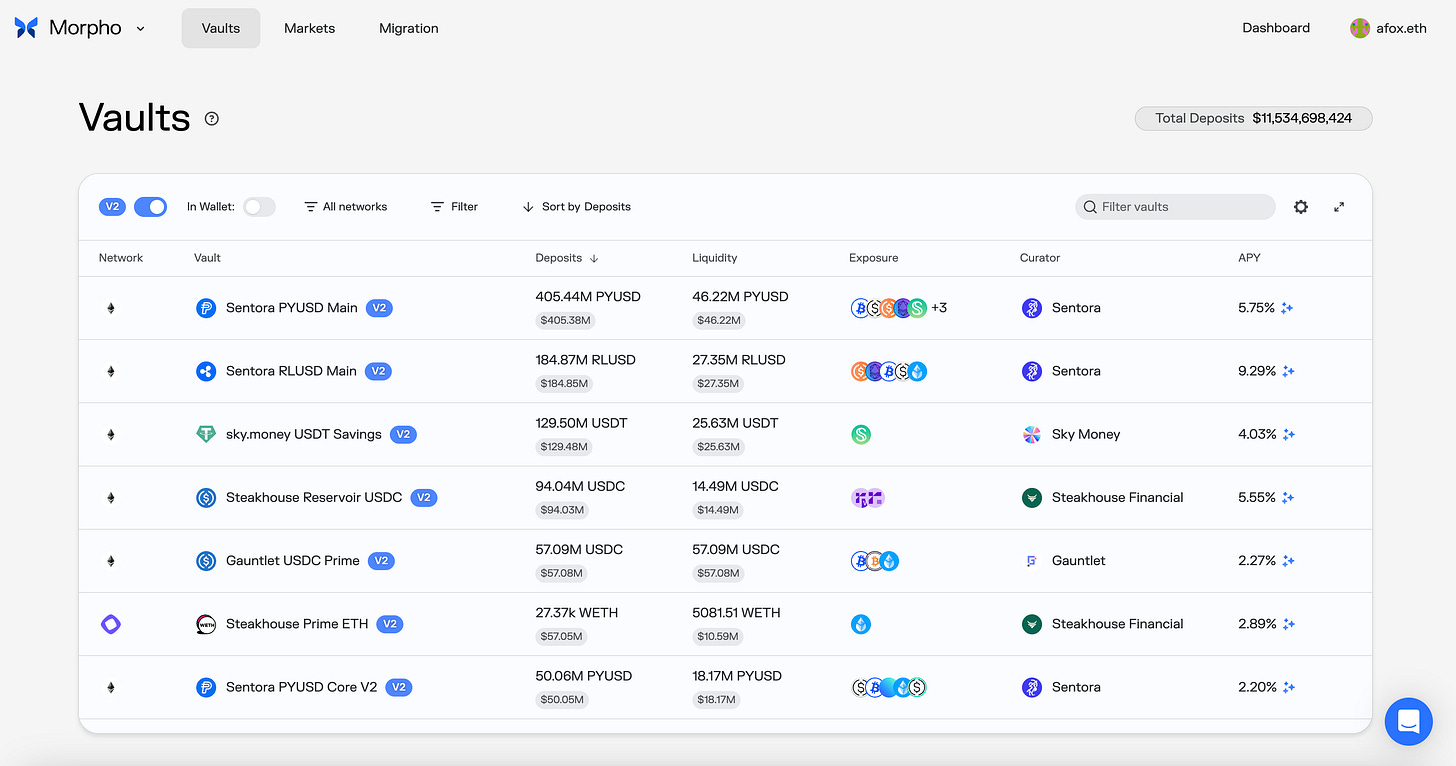Click the afox.eth avatar icon
The image size is (1456, 766).
(x=1359, y=28)
